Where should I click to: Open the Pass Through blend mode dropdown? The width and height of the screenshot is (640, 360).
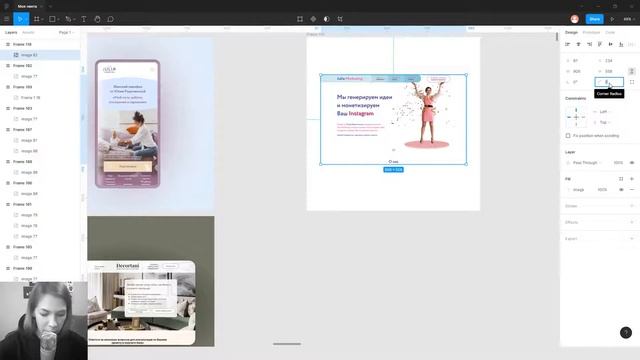point(585,163)
